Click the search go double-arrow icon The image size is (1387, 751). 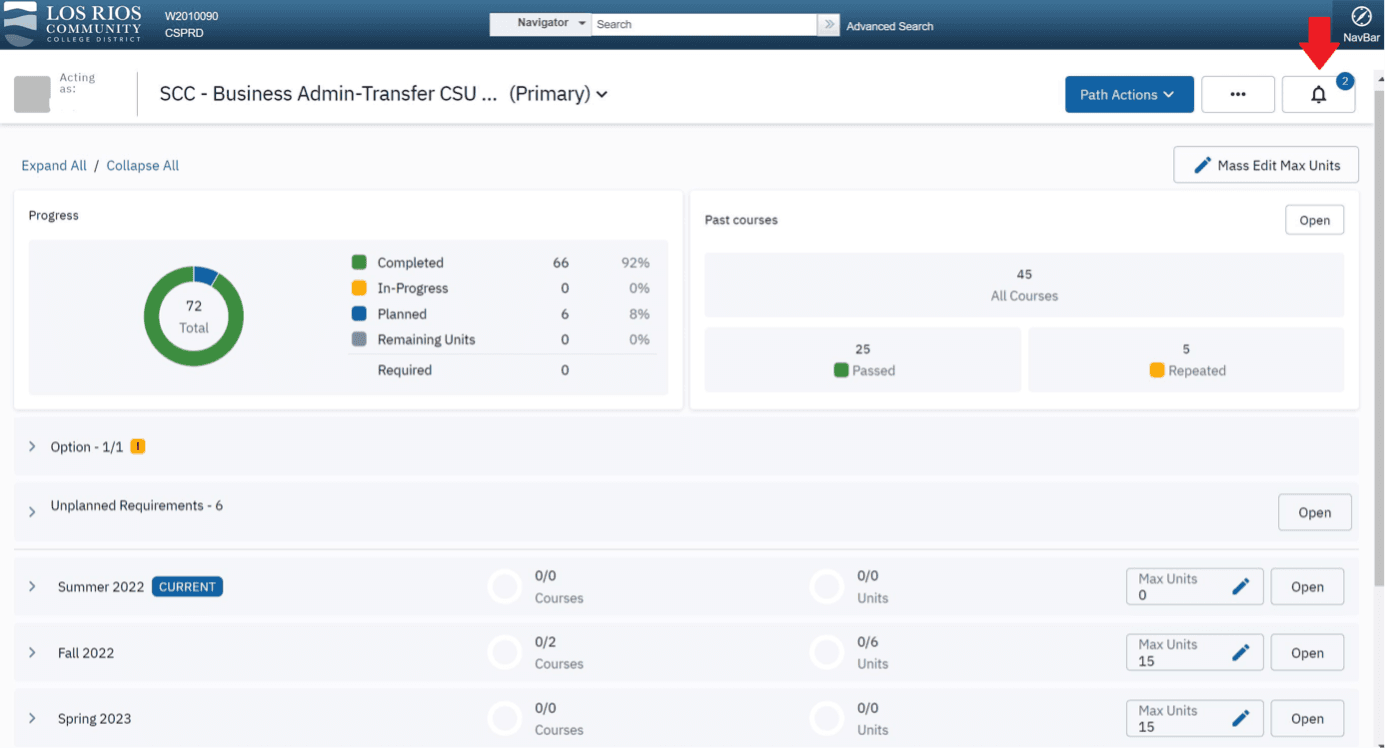[x=828, y=25]
